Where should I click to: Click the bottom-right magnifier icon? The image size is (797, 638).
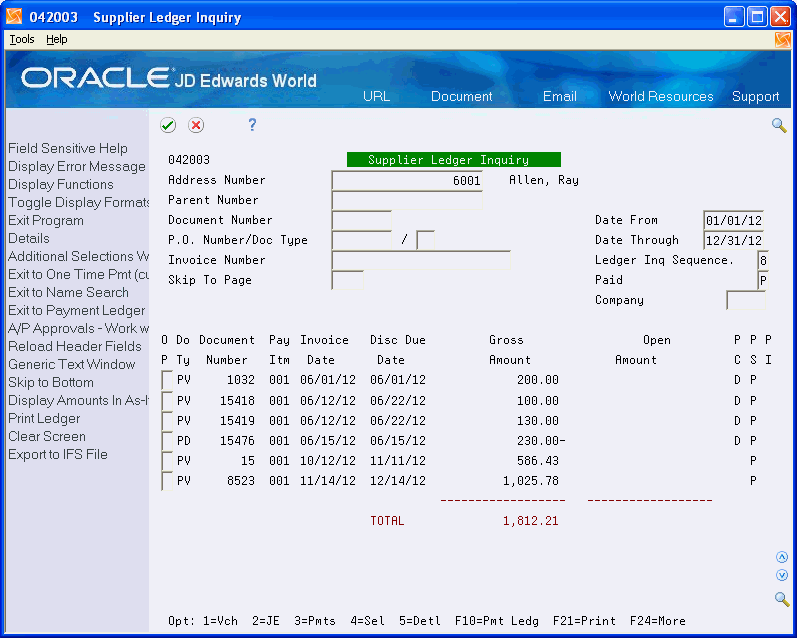pos(782,598)
